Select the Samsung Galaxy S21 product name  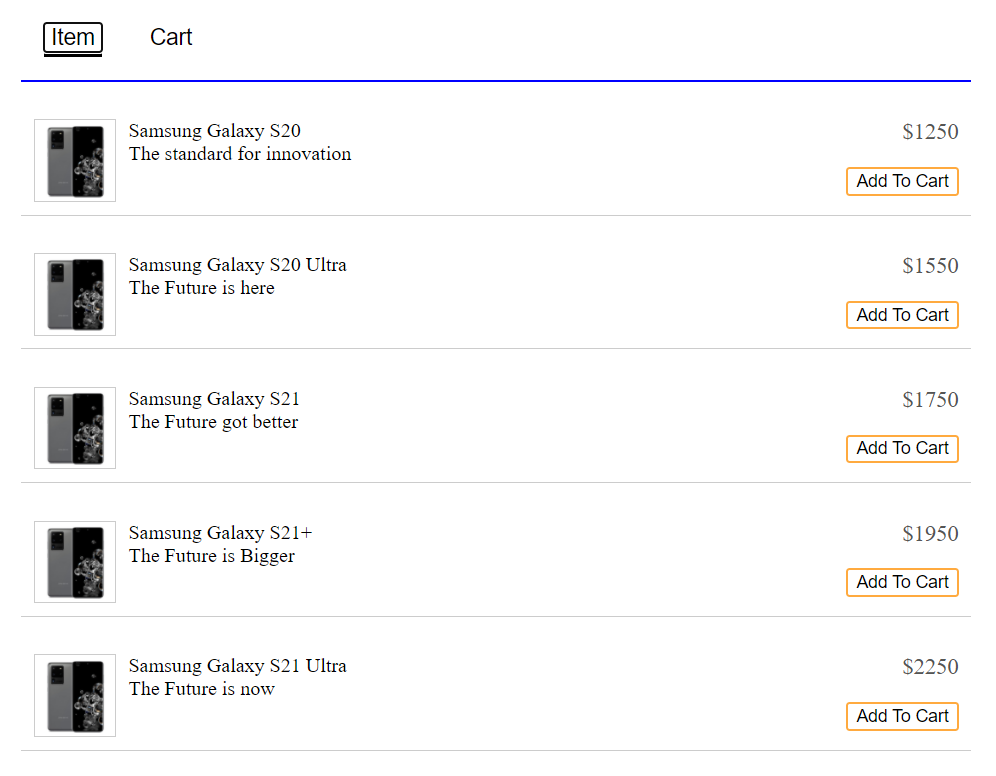[214, 399]
